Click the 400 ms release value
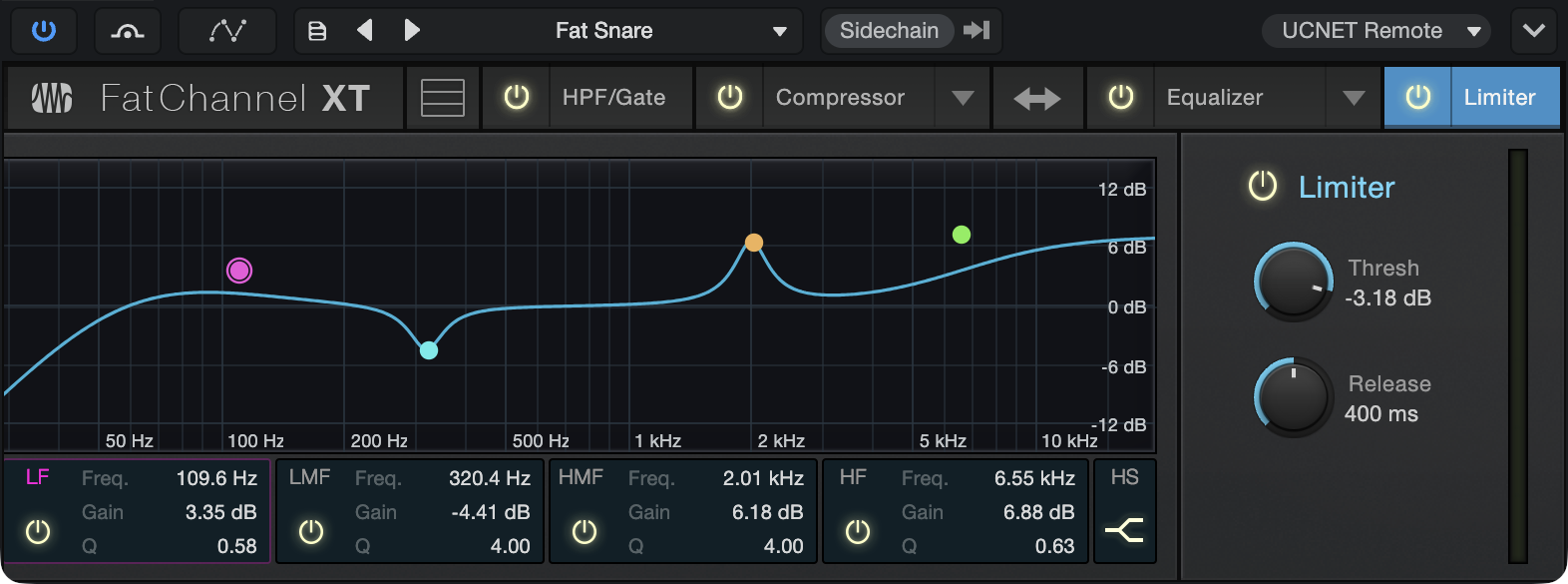1568x584 pixels. 1381,414
